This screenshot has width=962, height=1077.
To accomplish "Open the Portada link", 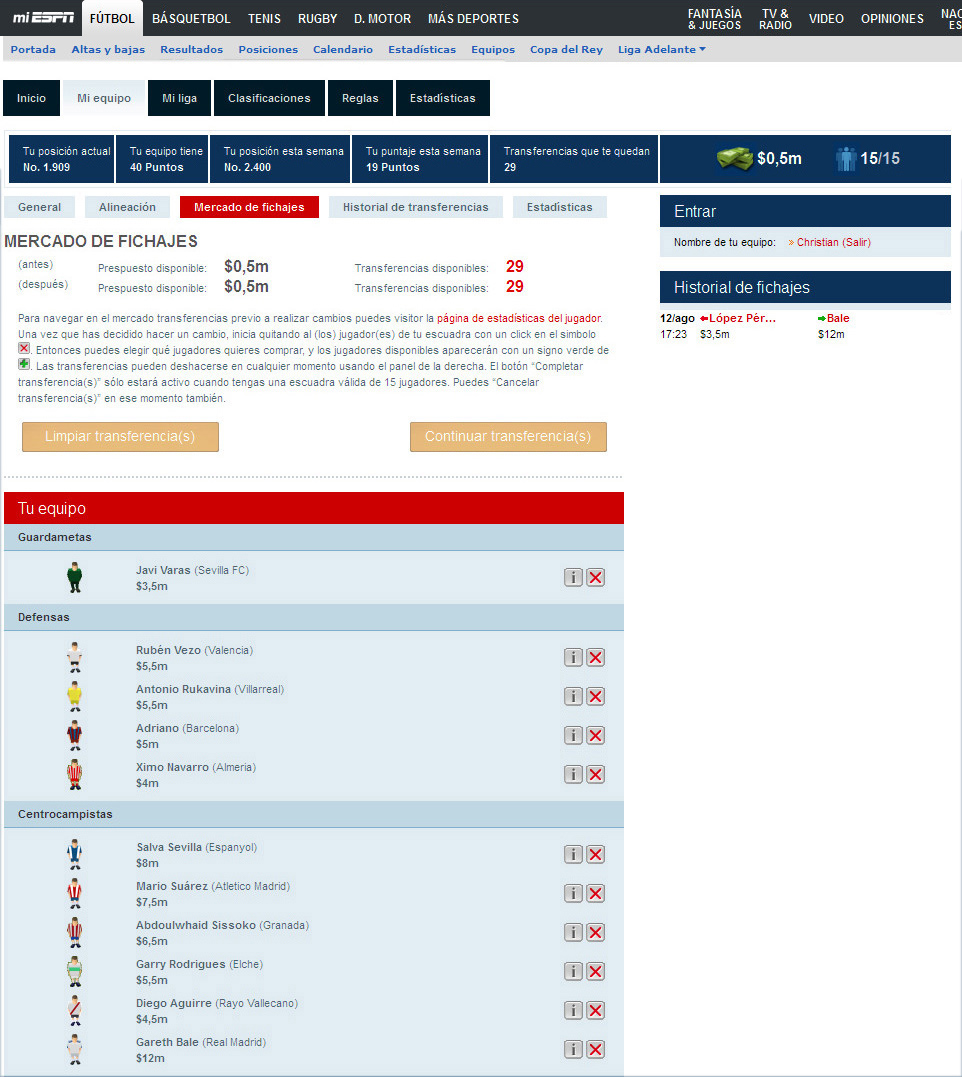I will (x=33, y=49).
